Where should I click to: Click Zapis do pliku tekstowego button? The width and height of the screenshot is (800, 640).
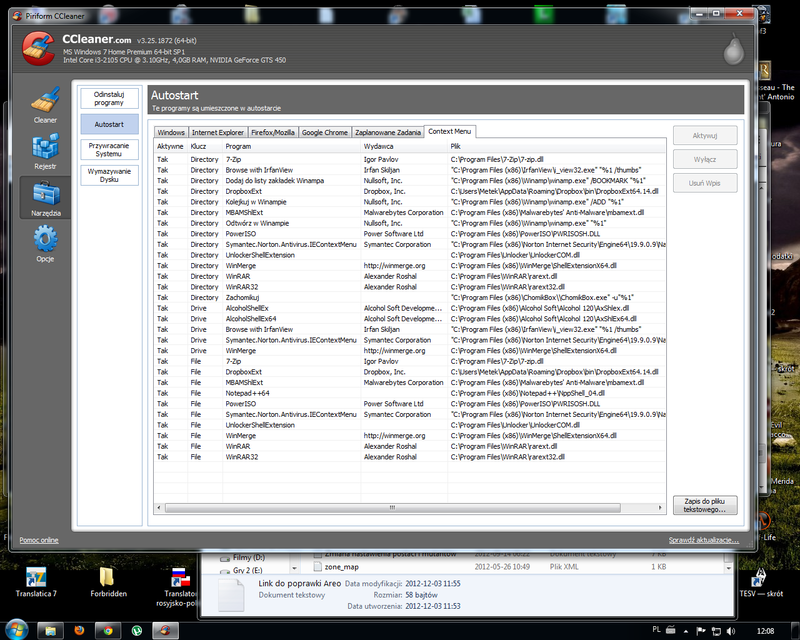coord(705,505)
